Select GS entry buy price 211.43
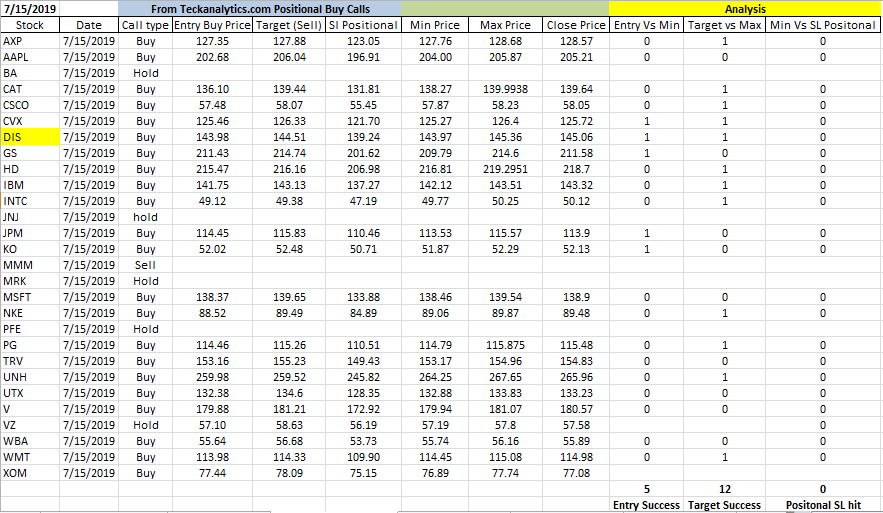The width and height of the screenshot is (883, 513). (x=212, y=153)
